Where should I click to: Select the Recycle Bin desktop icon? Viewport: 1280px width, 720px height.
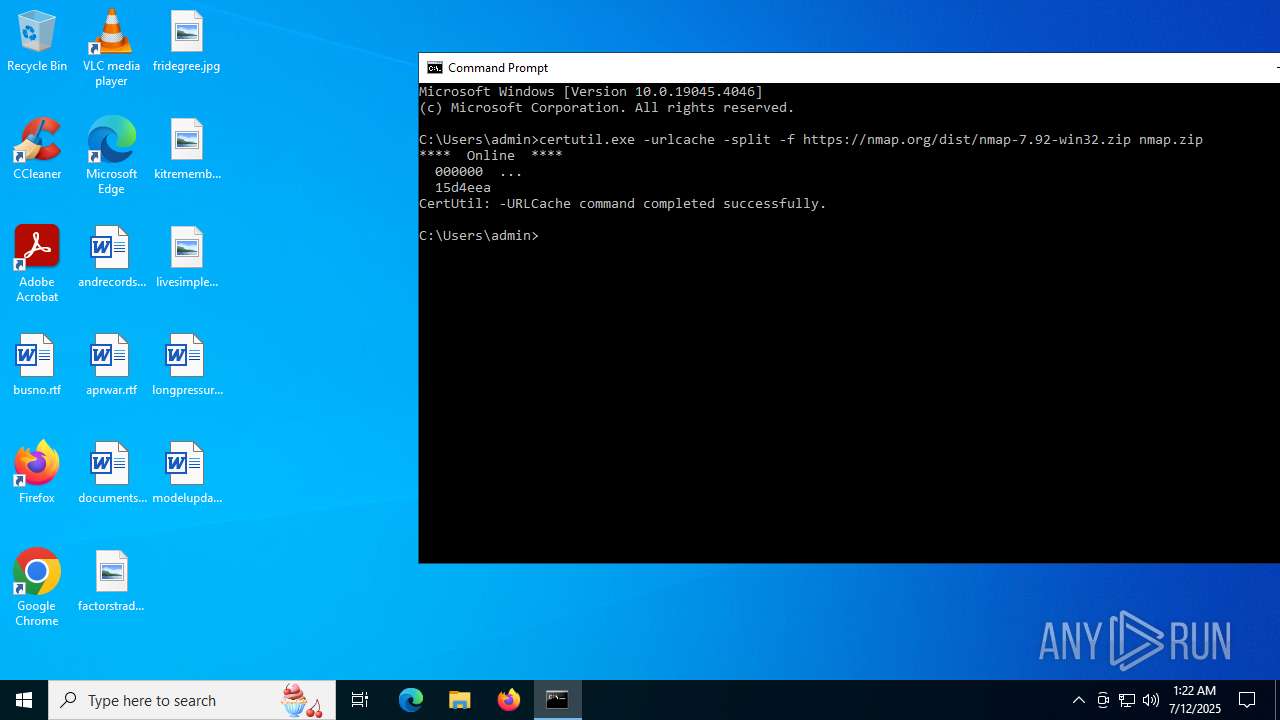point(37,42)
